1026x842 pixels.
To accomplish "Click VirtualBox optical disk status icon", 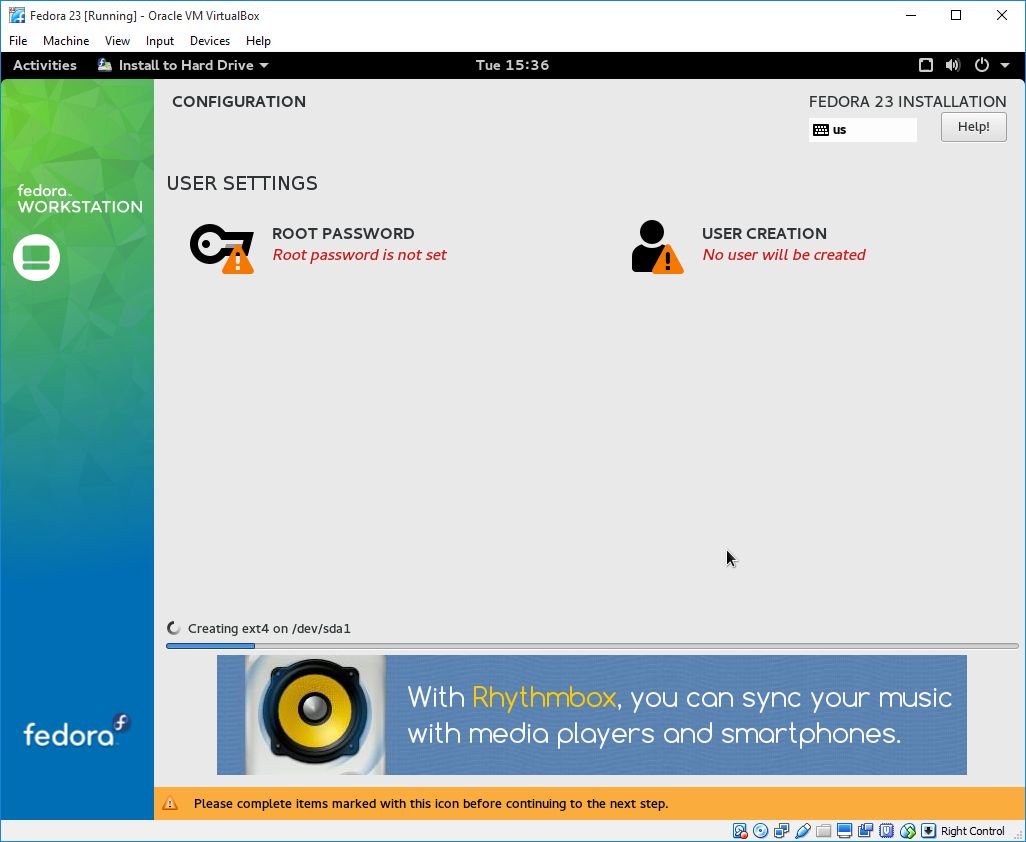I will pos(760,831).
